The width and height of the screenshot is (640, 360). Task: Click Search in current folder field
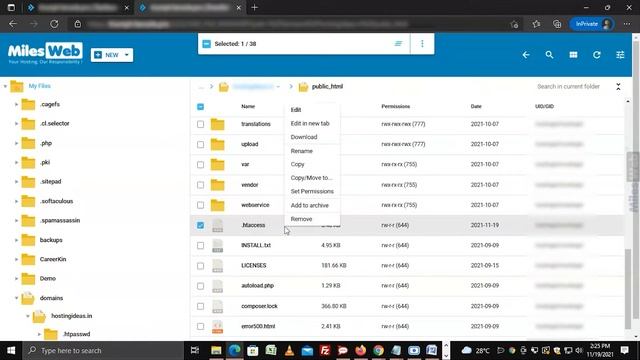click(x=568, y=87)
